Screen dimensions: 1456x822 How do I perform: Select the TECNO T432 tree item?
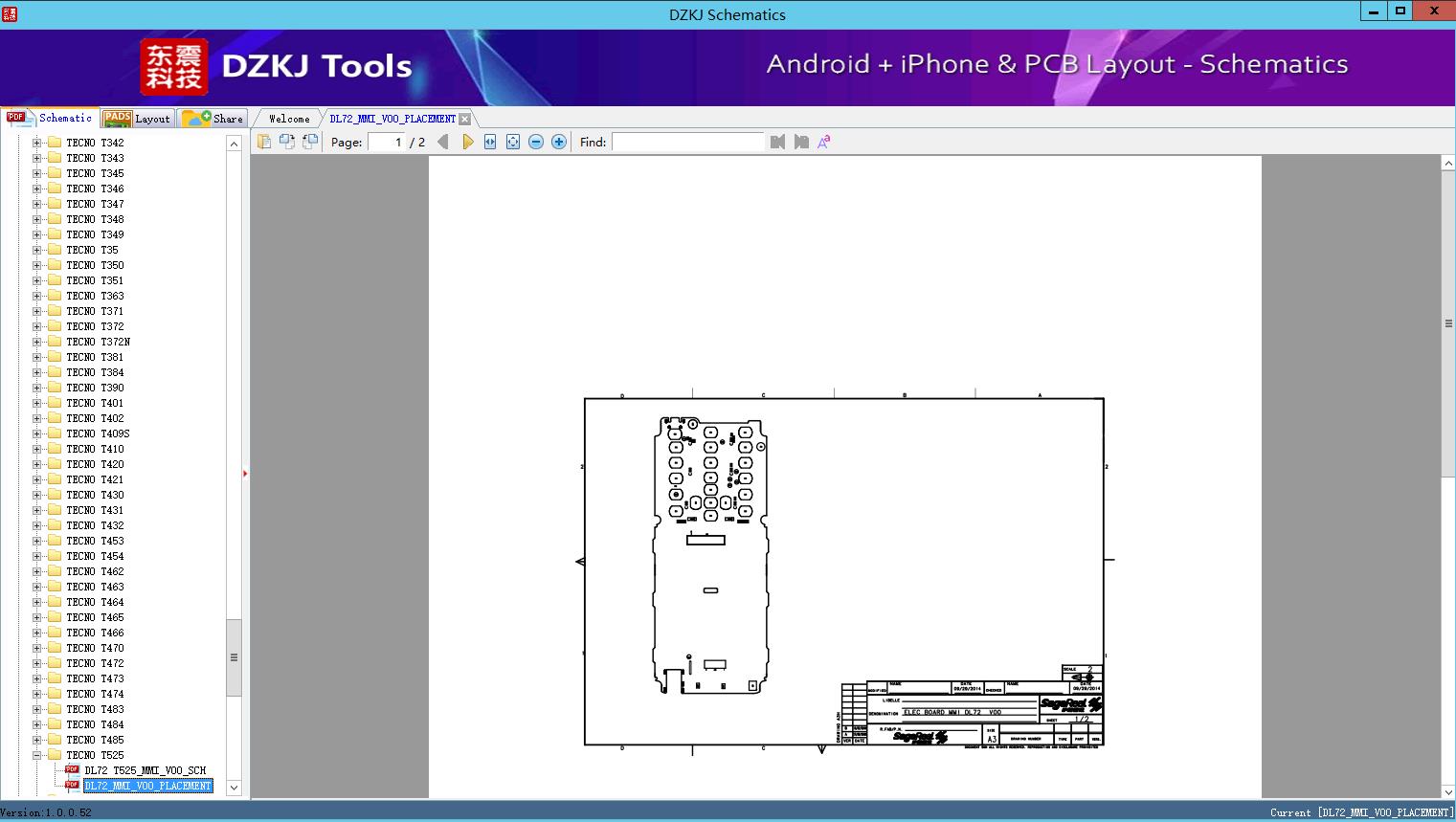point(95,525)
